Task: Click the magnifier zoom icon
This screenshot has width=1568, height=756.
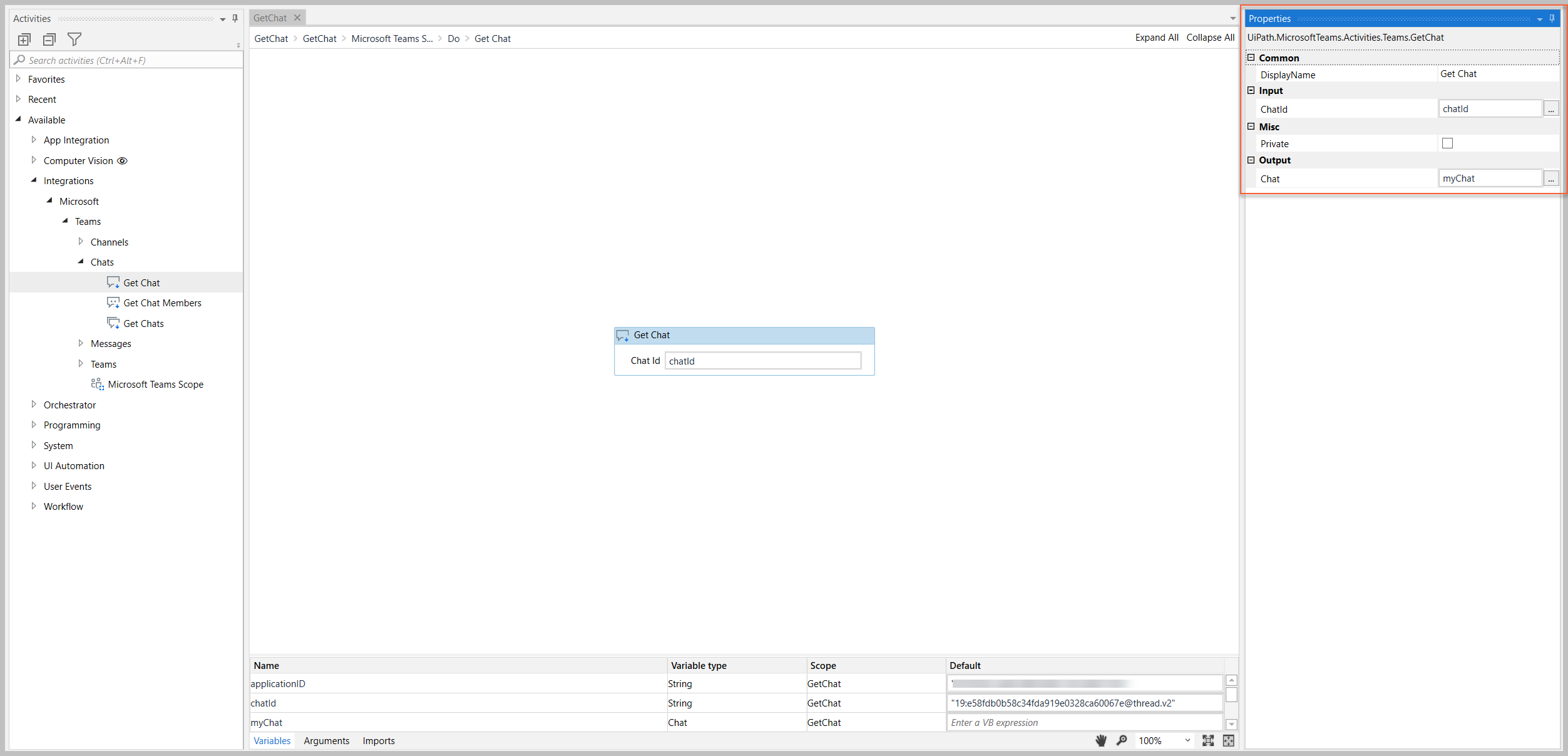Action: [1122, 740]
